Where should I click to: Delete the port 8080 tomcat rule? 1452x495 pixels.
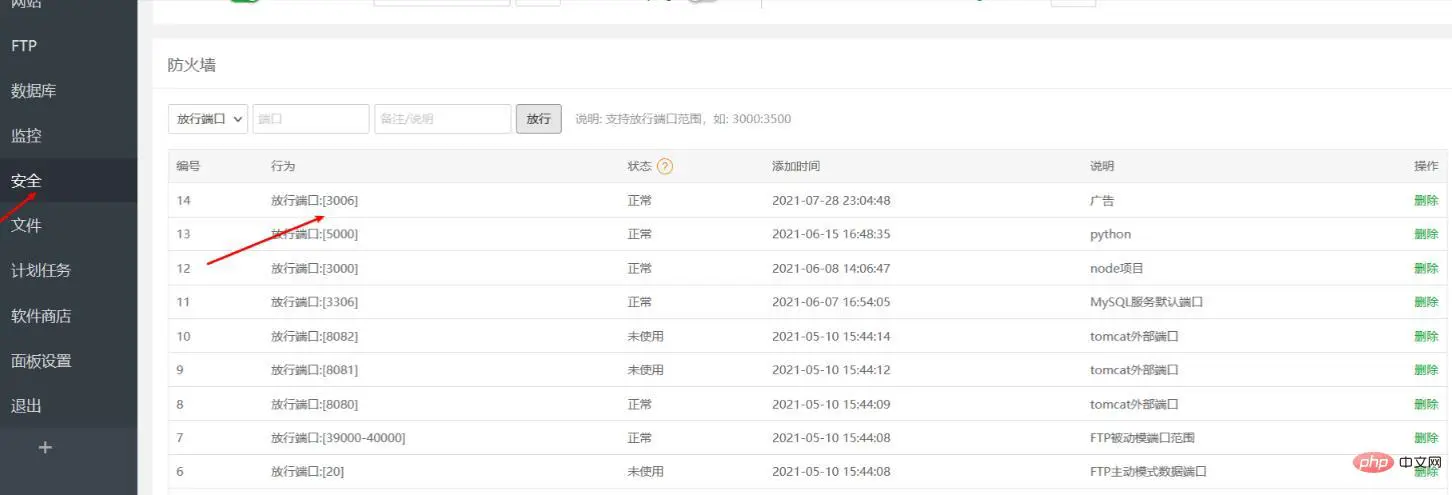(1426, 404)
